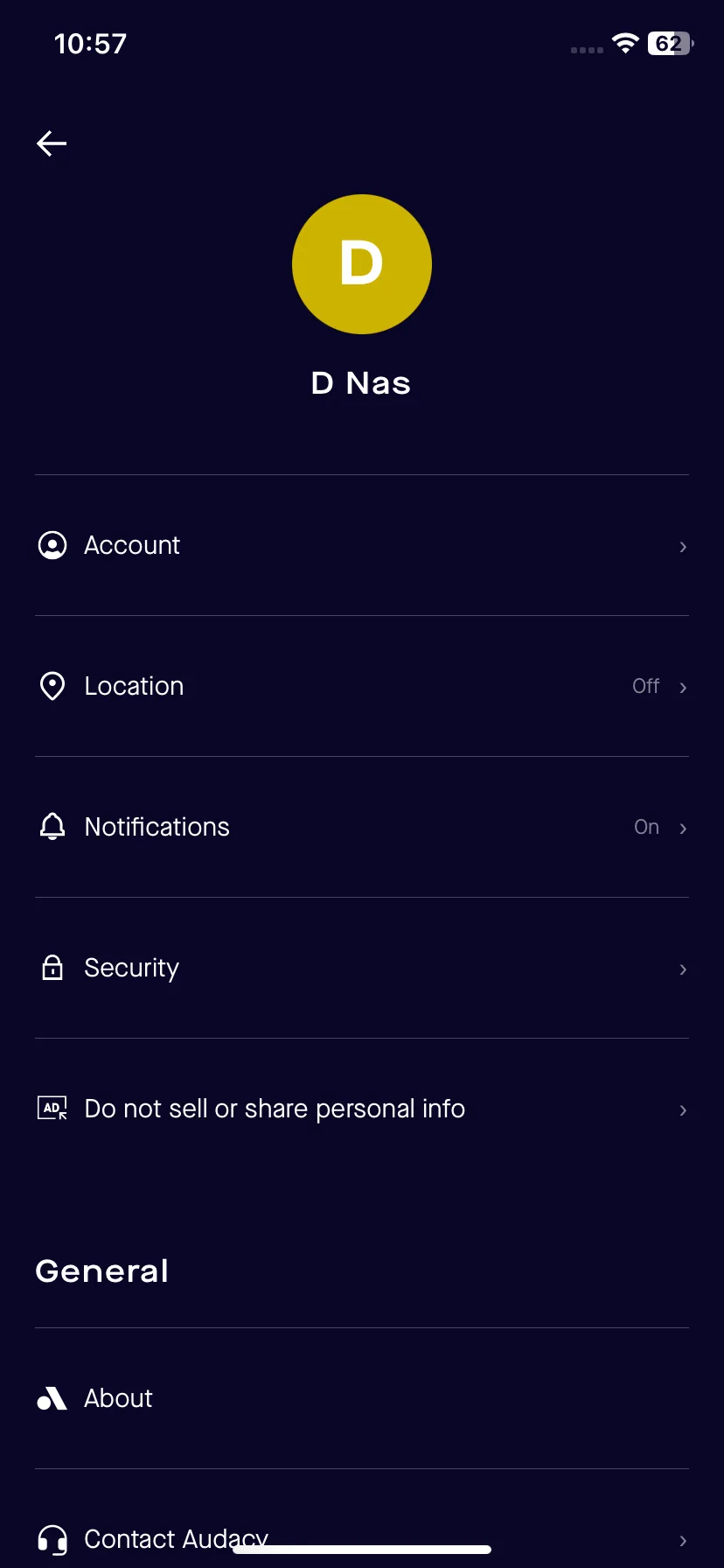Tap the Notifications bell icon
Screen dimensions: 724x1568
tap(52, 827)
